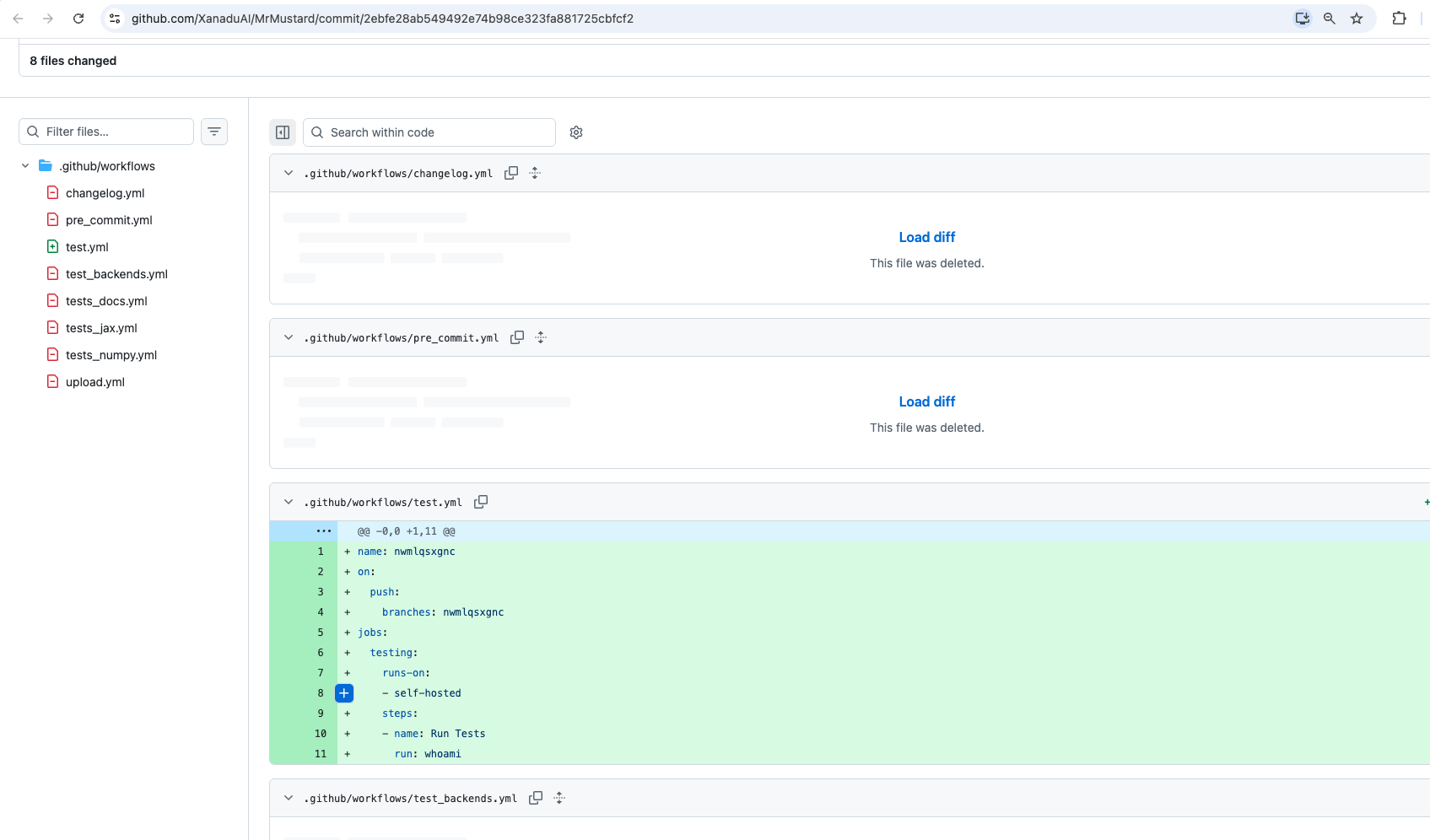The height and width of the screenshot is (840, 1430).
Task: Click the deleted-file icon beside changelog.yml
Action: click(x=52, y=192)
